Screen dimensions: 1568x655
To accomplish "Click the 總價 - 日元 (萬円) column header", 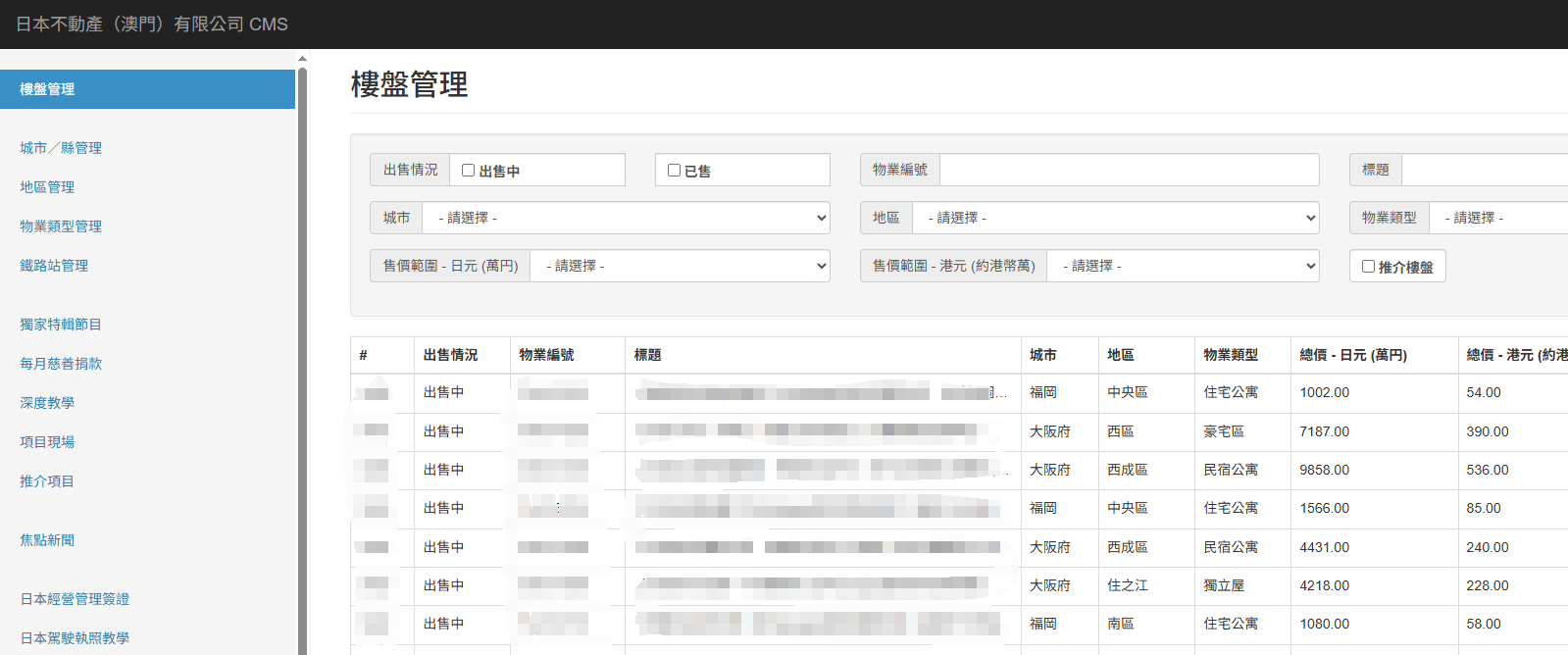I will (1374, 355).
